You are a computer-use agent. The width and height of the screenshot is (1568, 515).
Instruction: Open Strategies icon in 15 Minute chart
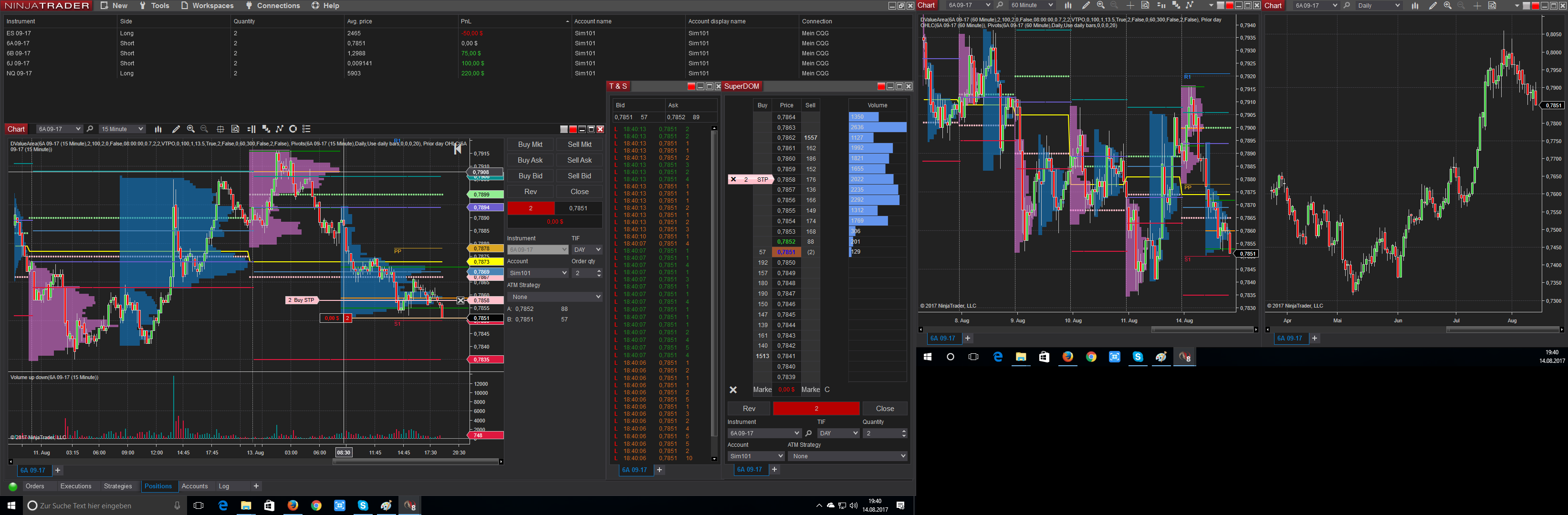(x=280, y=129)
